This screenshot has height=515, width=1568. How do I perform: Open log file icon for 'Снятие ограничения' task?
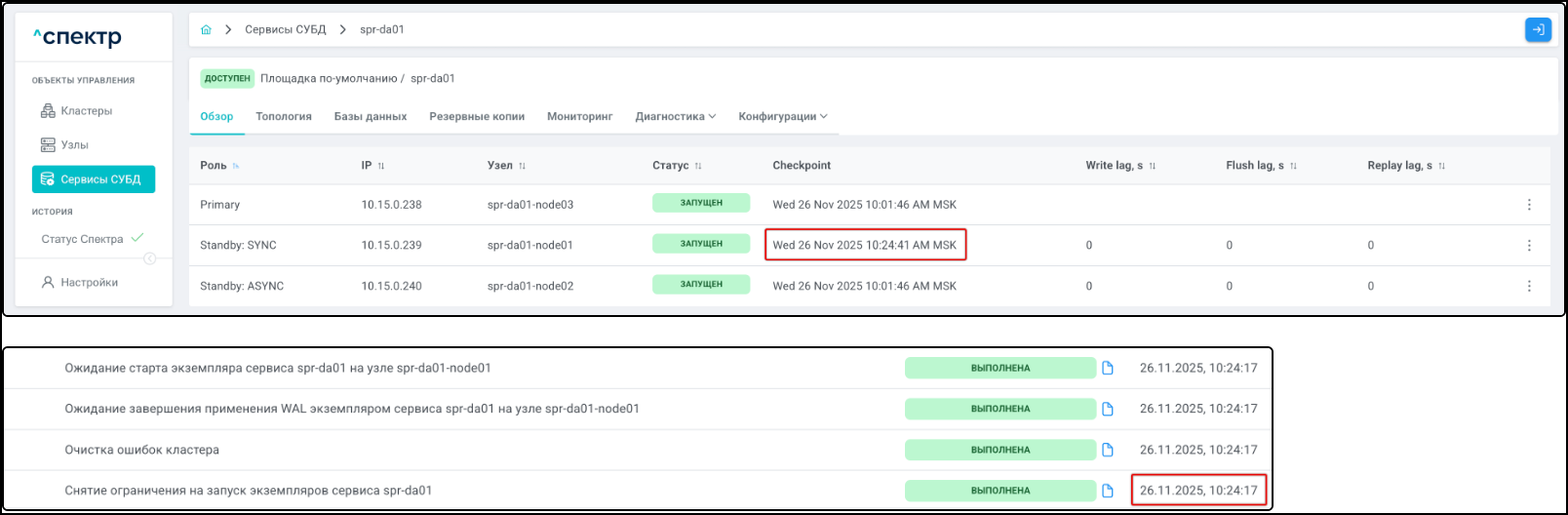(x=1108, y=491)
